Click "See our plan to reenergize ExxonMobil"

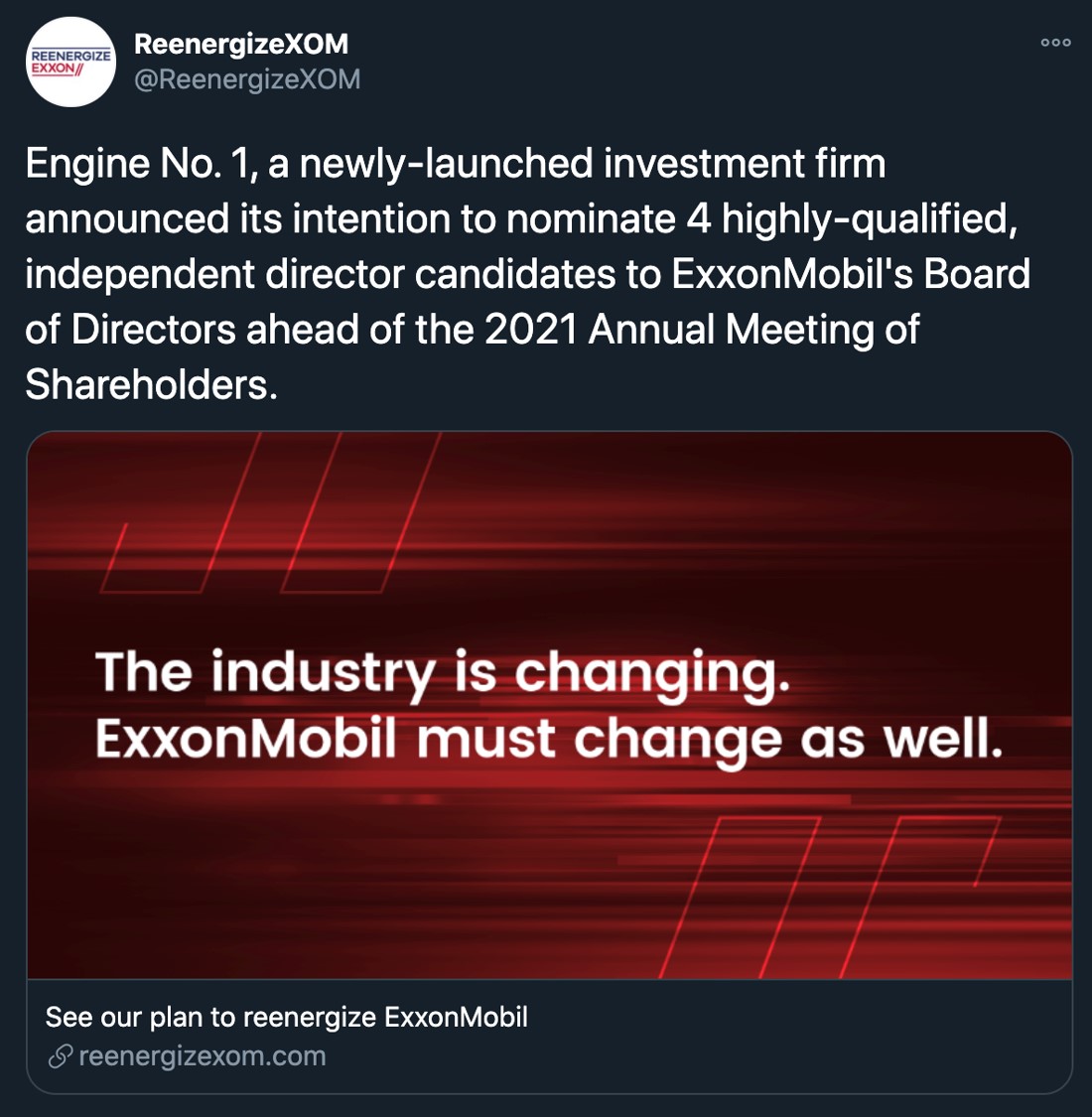(287, 1017)
